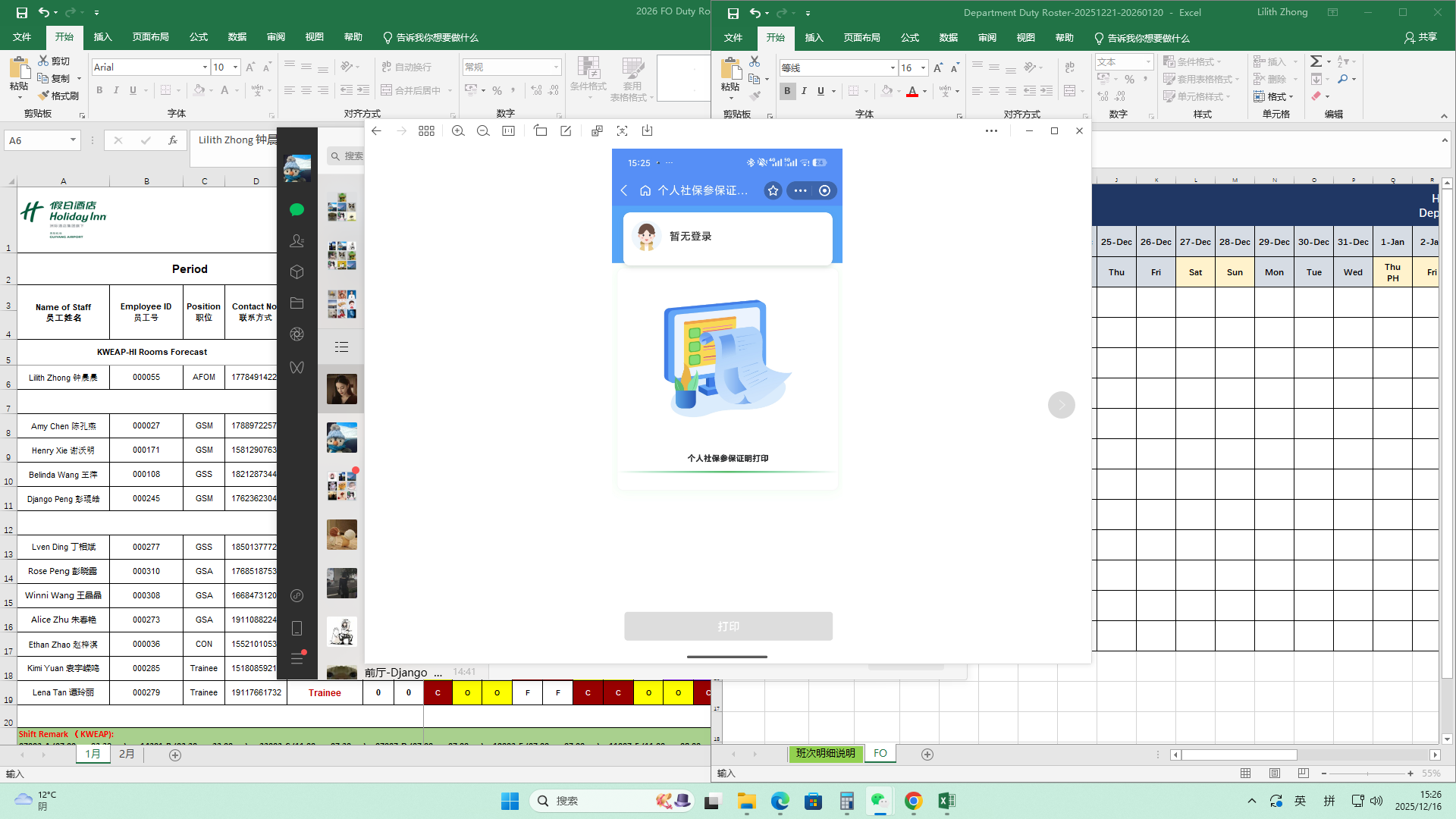Click the translate image icon
This screenshot has height=819, width=1456.
pos(597,131)
